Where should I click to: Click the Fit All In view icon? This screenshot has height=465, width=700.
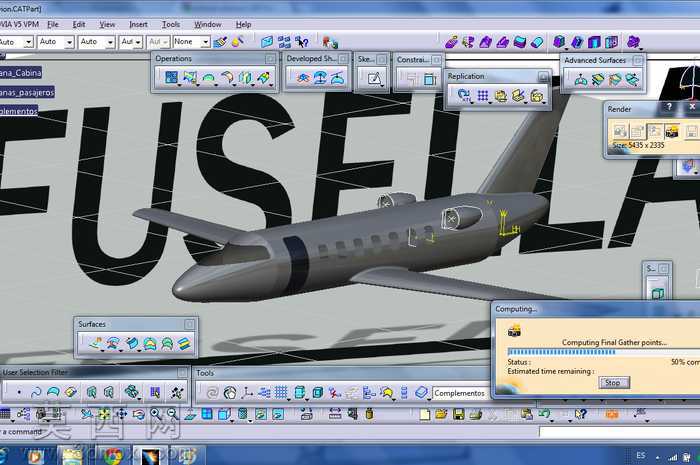click(x=104, y=414)
